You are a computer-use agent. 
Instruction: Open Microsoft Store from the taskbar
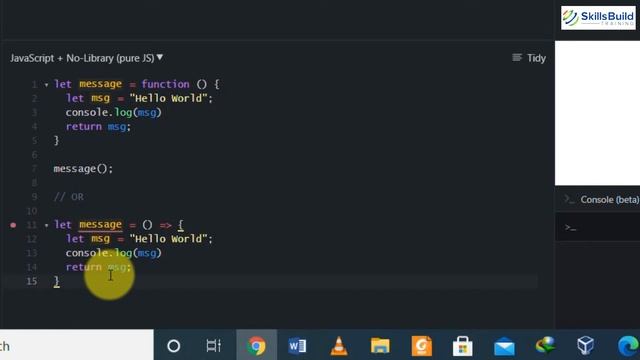click(462, 346)
